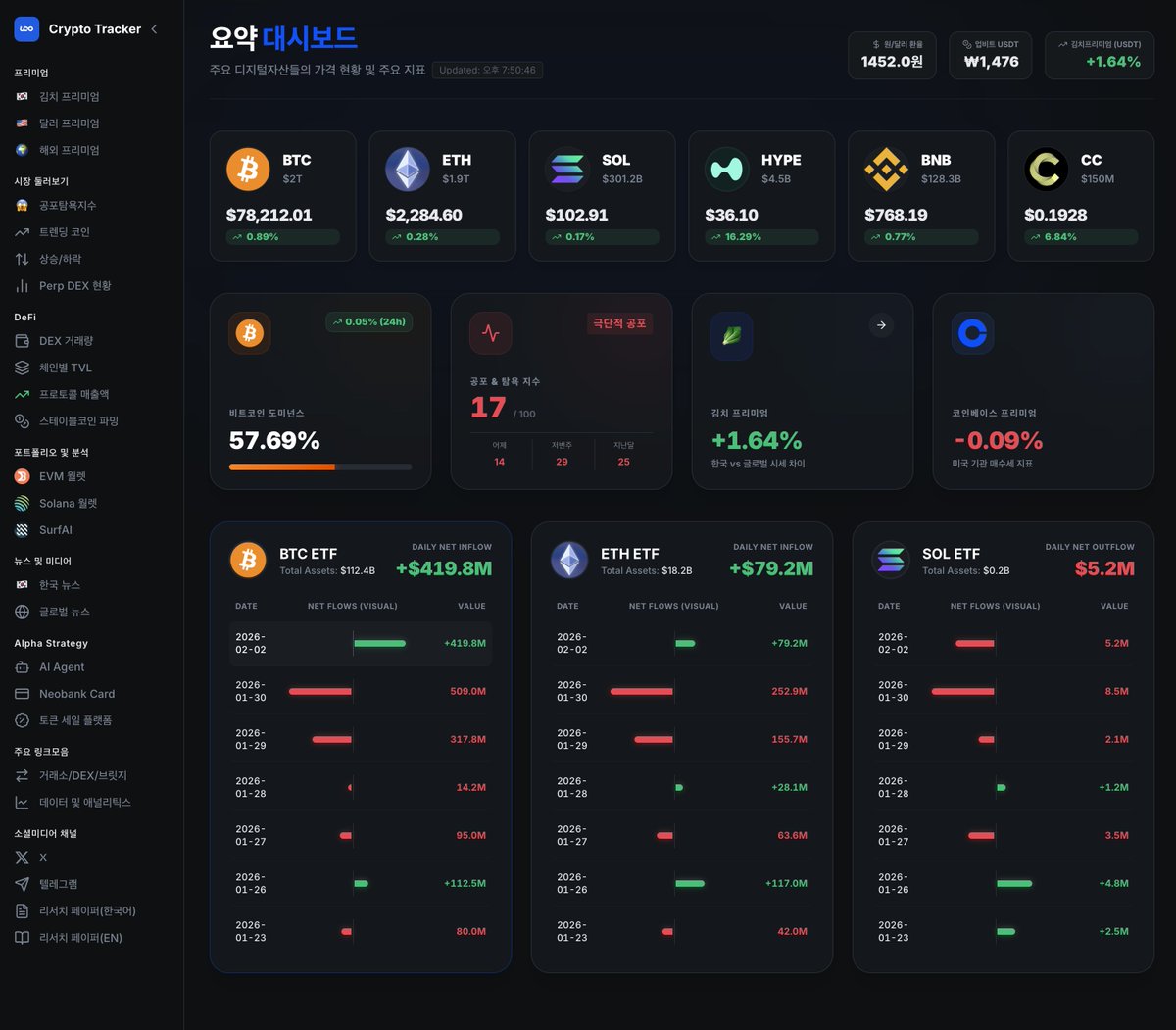Click the Perp DEX 현황 bar chart icon
This screenshot has width=1176, height=1030.
coord(22,286)
